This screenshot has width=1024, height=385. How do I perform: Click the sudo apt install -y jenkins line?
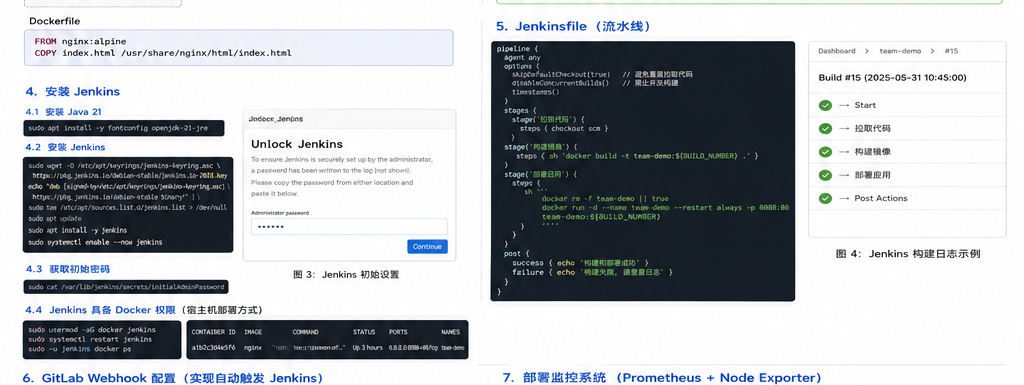(78, 230)
